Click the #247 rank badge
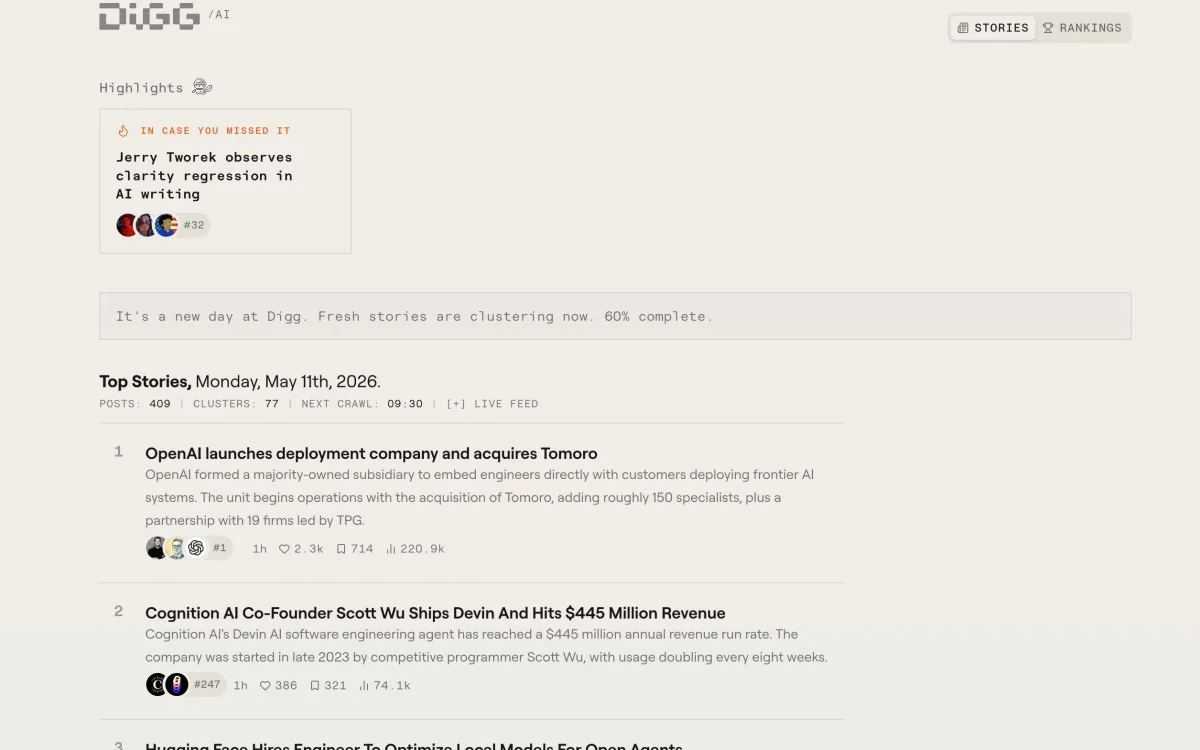Screen dimensions: 1200x750 [207, 685]
